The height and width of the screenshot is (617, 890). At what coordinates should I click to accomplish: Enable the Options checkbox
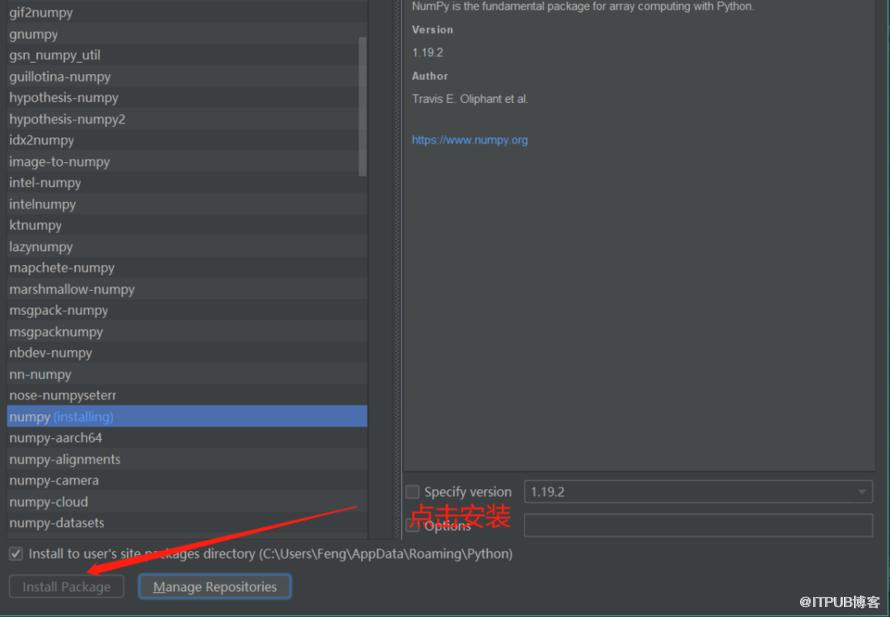(x=413, y=526)
